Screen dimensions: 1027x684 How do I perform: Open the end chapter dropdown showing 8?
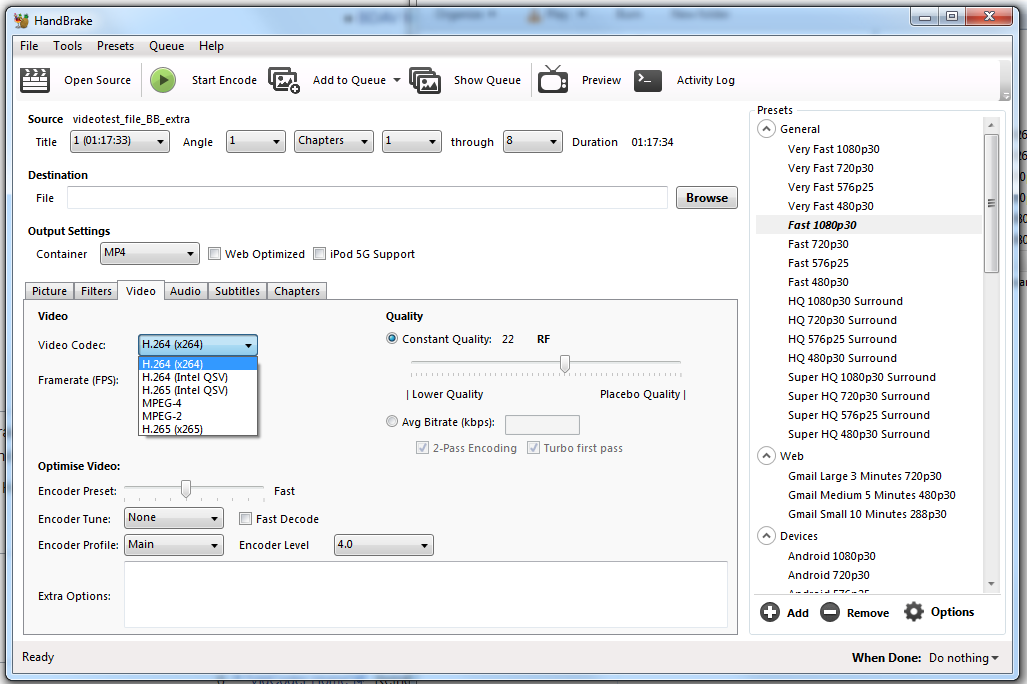click(532, 141)
